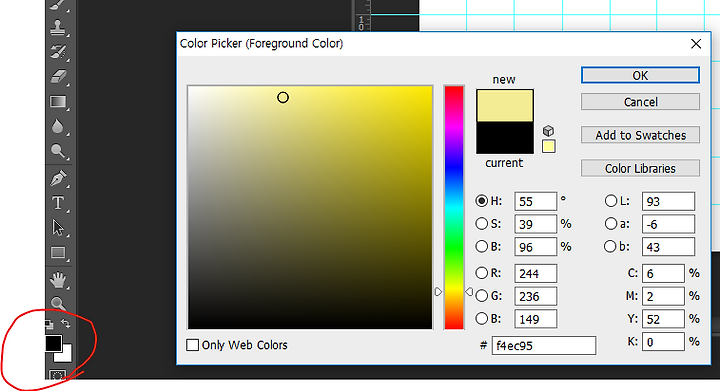
Task: Click the K black percentage field
Action: (x=663, y=342)
